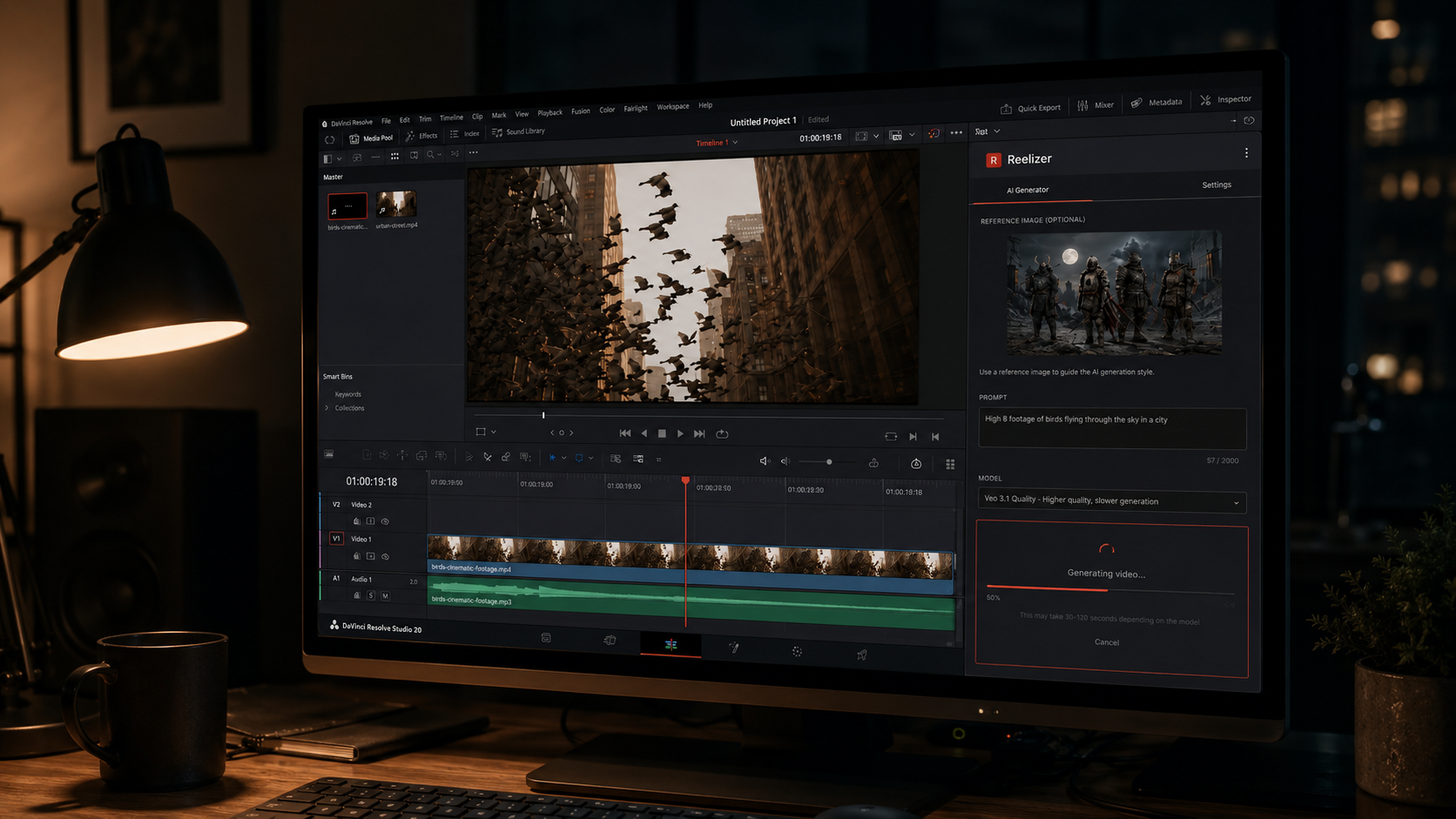Viewport: 1456px width, 819px height.
Task: Lock the Video 2 track
Action: click(x=356, y=521)
